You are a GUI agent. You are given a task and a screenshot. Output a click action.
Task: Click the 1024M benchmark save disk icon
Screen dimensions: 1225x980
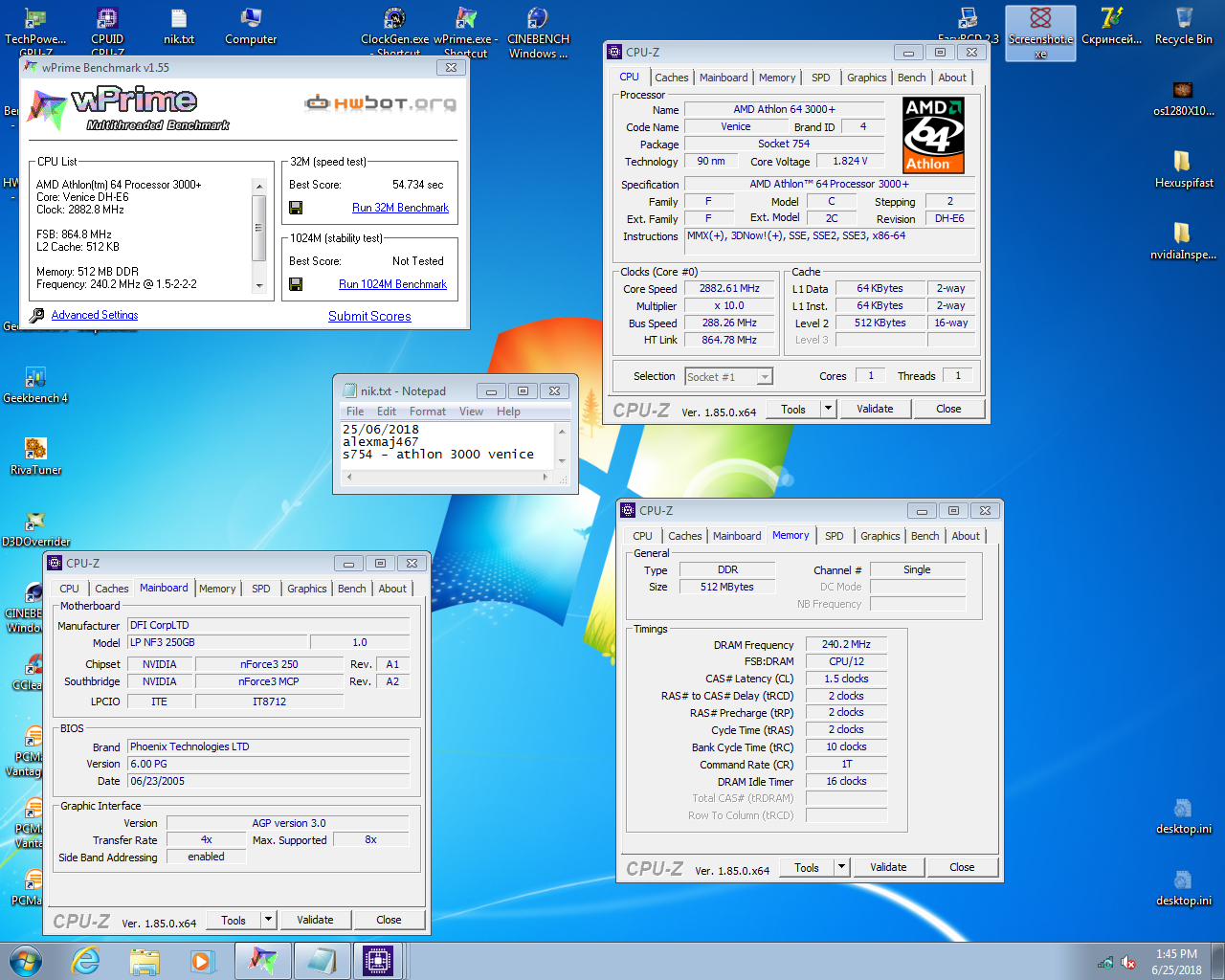[296, 284]
